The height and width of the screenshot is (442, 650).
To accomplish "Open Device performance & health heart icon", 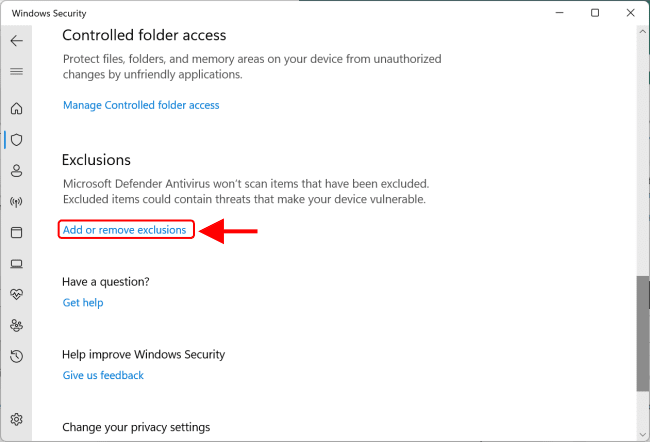I will tap(16, 294).
